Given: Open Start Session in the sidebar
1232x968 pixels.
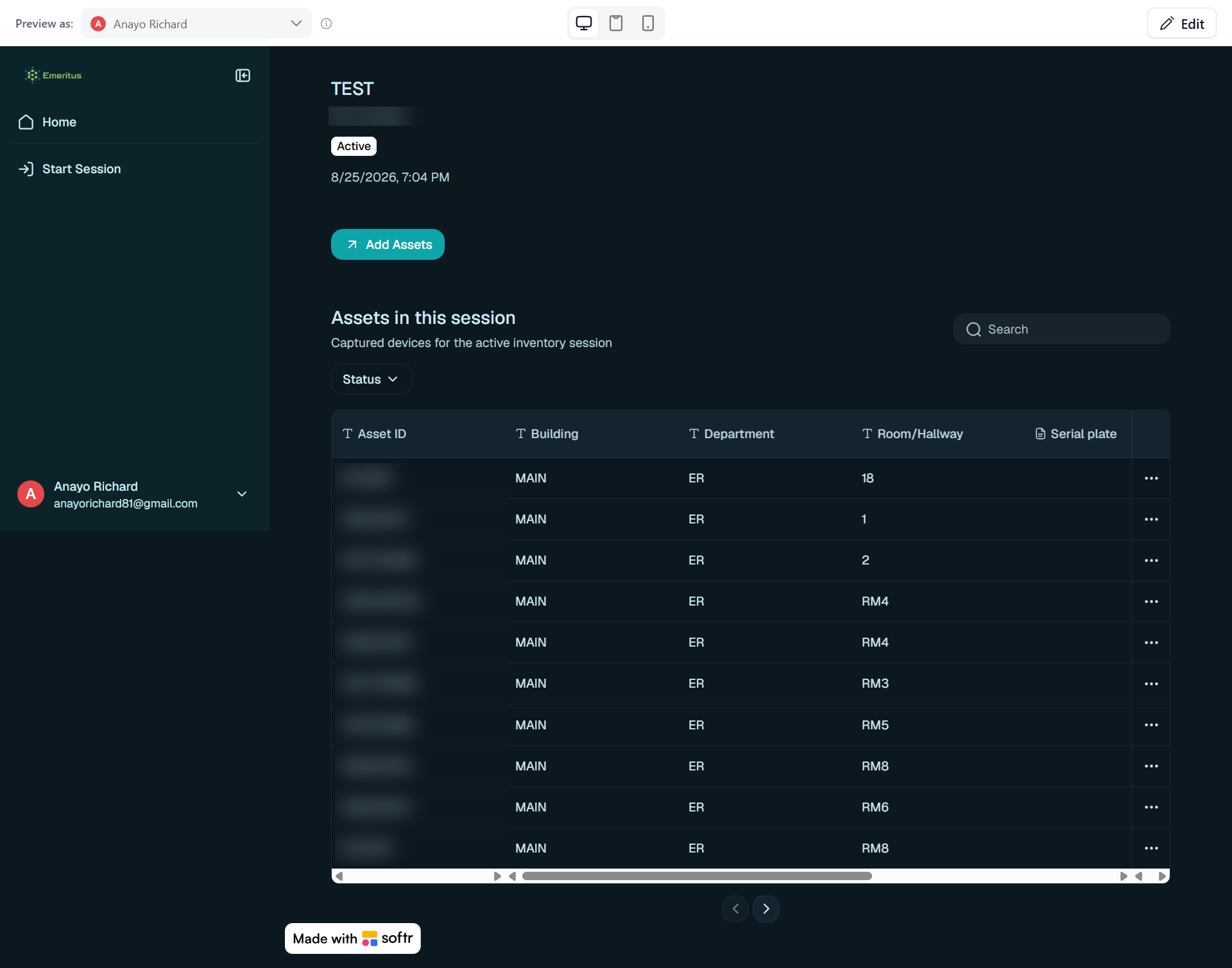Looking at the screenshot, I should (x=134, y=169).
